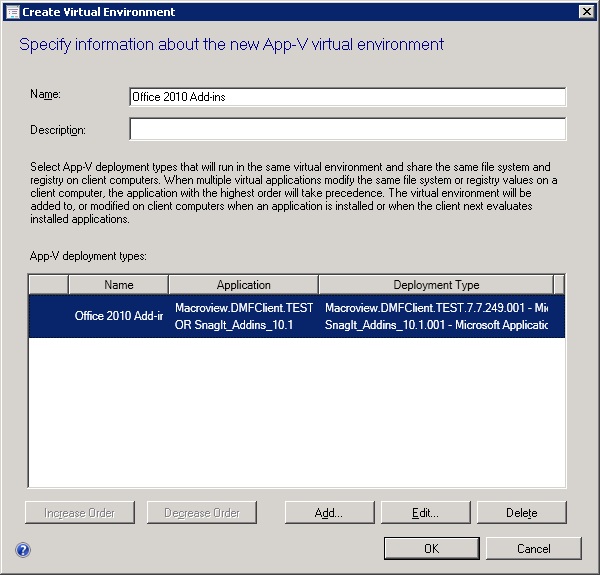The height and width of the screenshot is (575, 600).
Task: Focus the empty Description field
Action: tap(347, 130)
